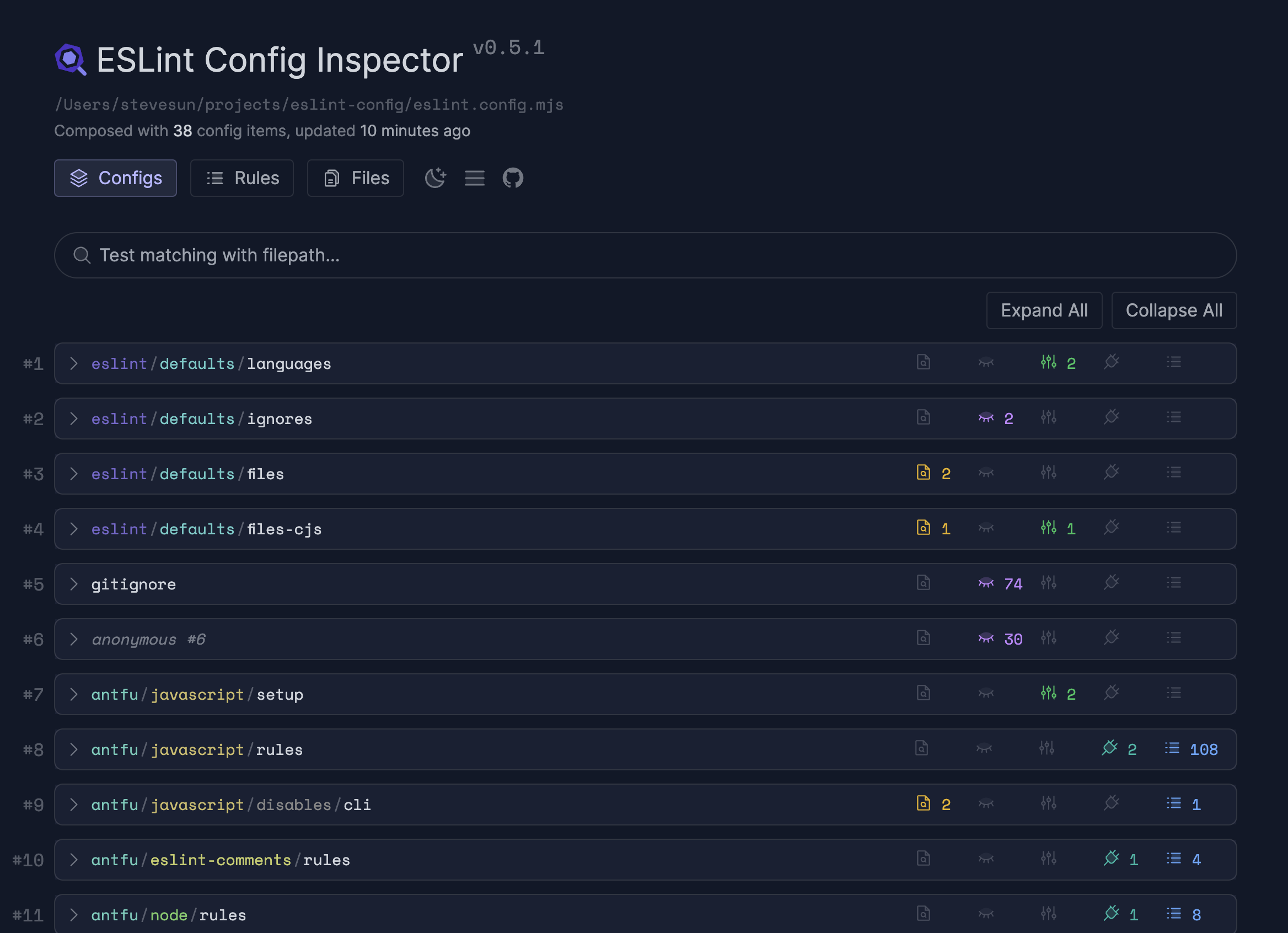Switch to the Files tab
The height and width of the screenshot is (933, 1288).
356,178
